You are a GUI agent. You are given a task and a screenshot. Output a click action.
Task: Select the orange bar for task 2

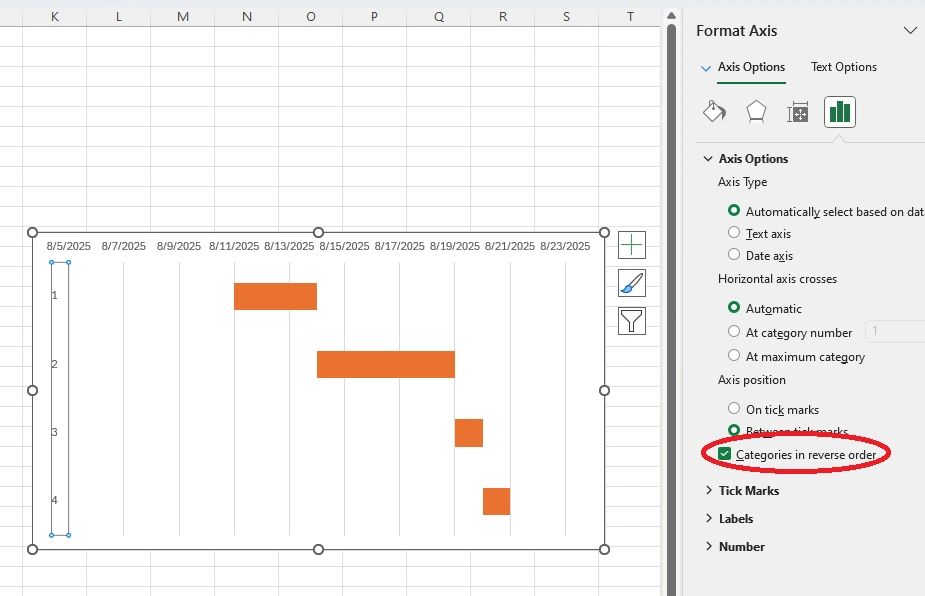pyautogui.click(x=385, y=364)
